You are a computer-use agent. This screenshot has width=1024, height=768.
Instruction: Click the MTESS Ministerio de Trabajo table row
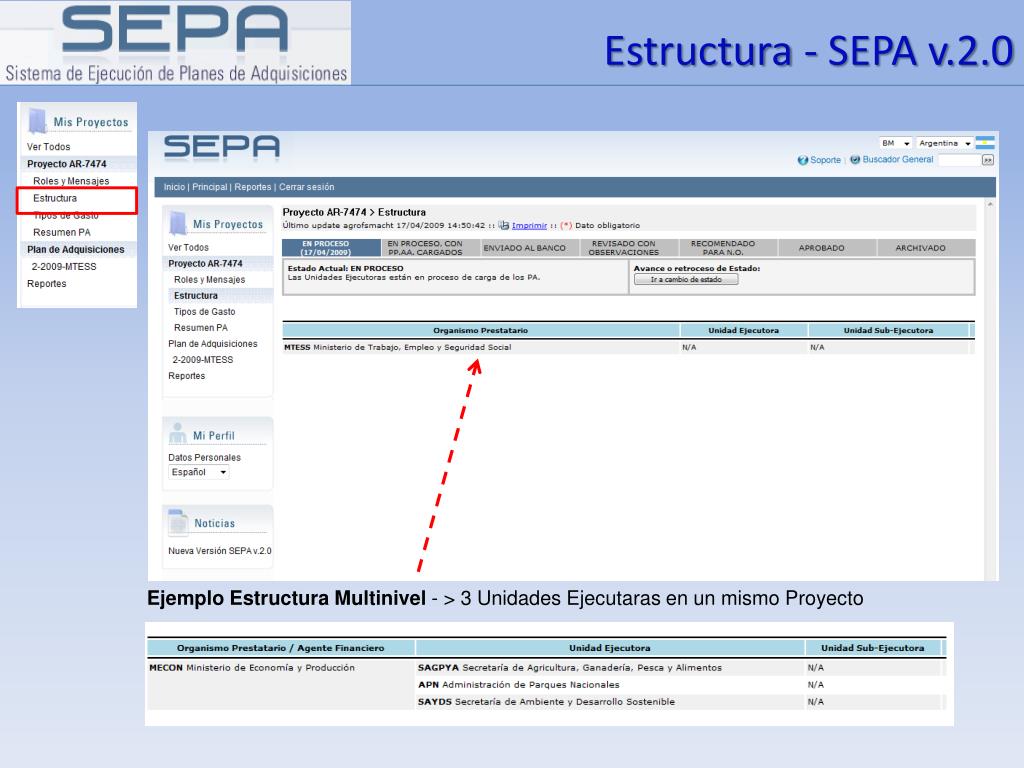tap(626, 347)
